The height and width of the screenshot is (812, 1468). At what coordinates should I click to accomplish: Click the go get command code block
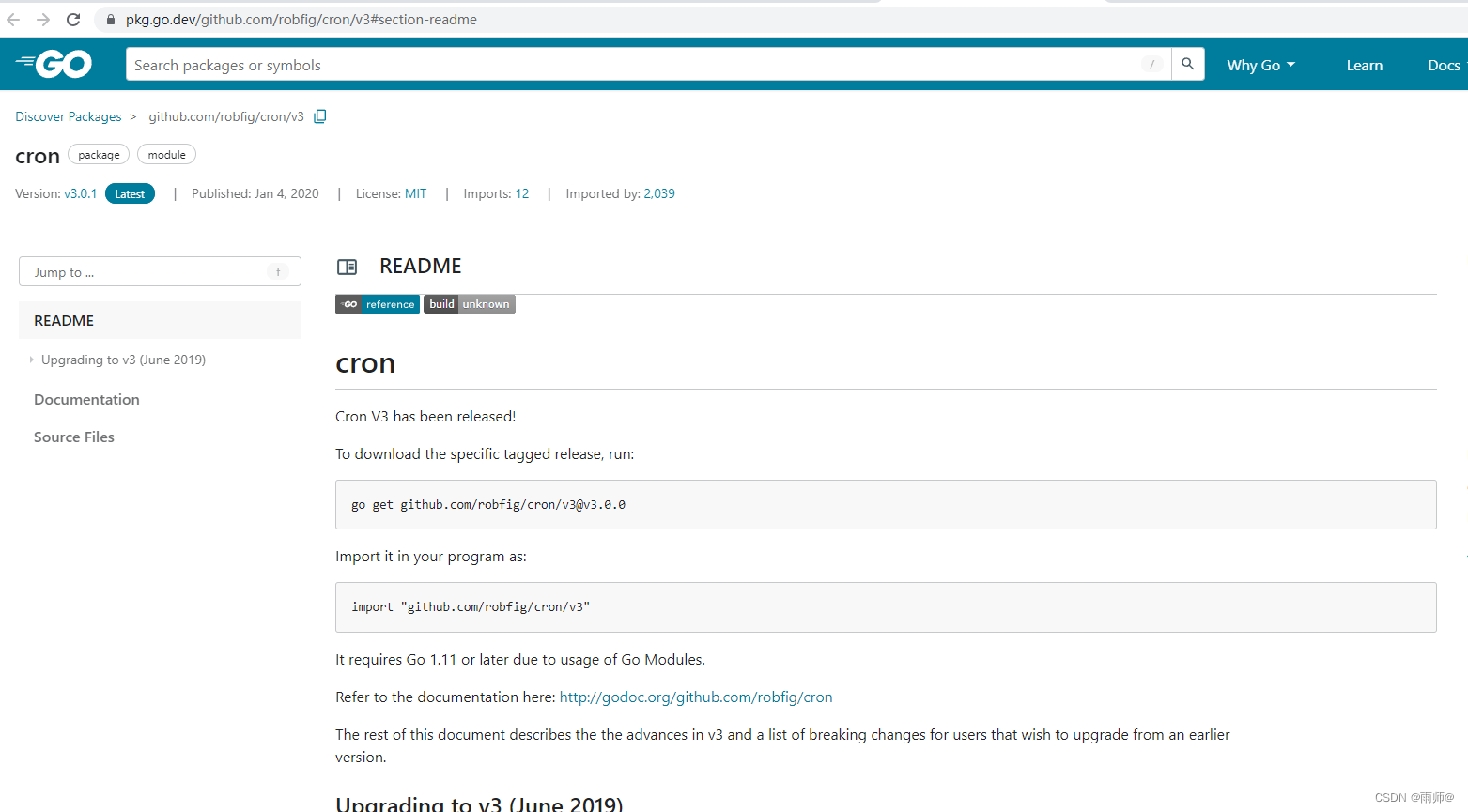coord(886,504)
